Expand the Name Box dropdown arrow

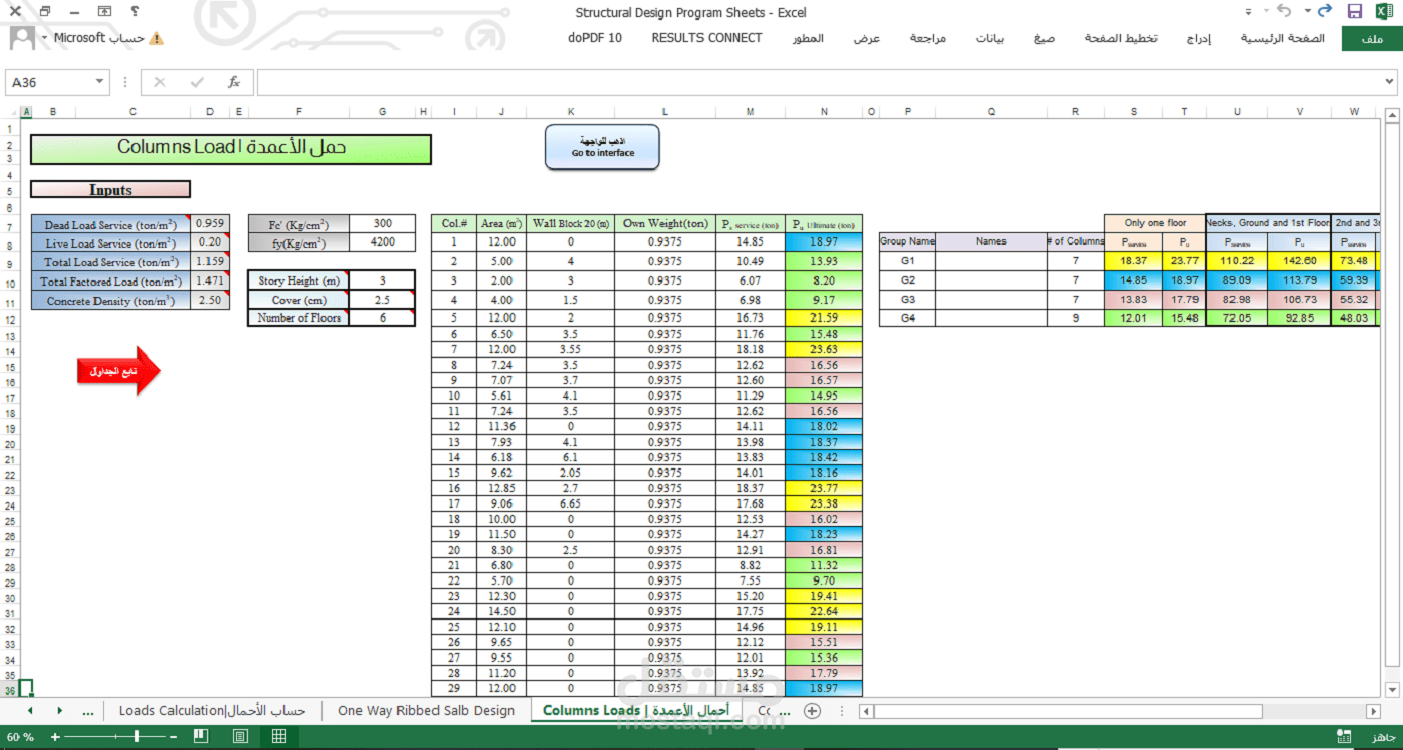pyautogui.click(x=99, y=82)
